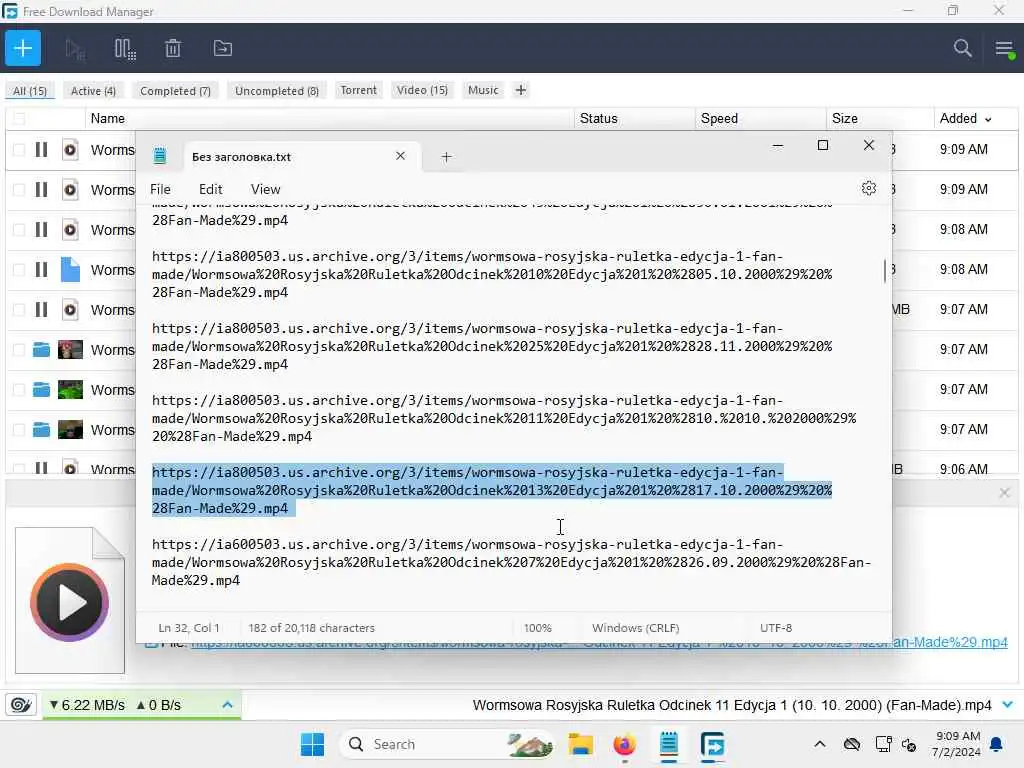Click the red video thumbnail in the downloads list
This screenshot has height=768, width=1024.
tap(71, 349)
